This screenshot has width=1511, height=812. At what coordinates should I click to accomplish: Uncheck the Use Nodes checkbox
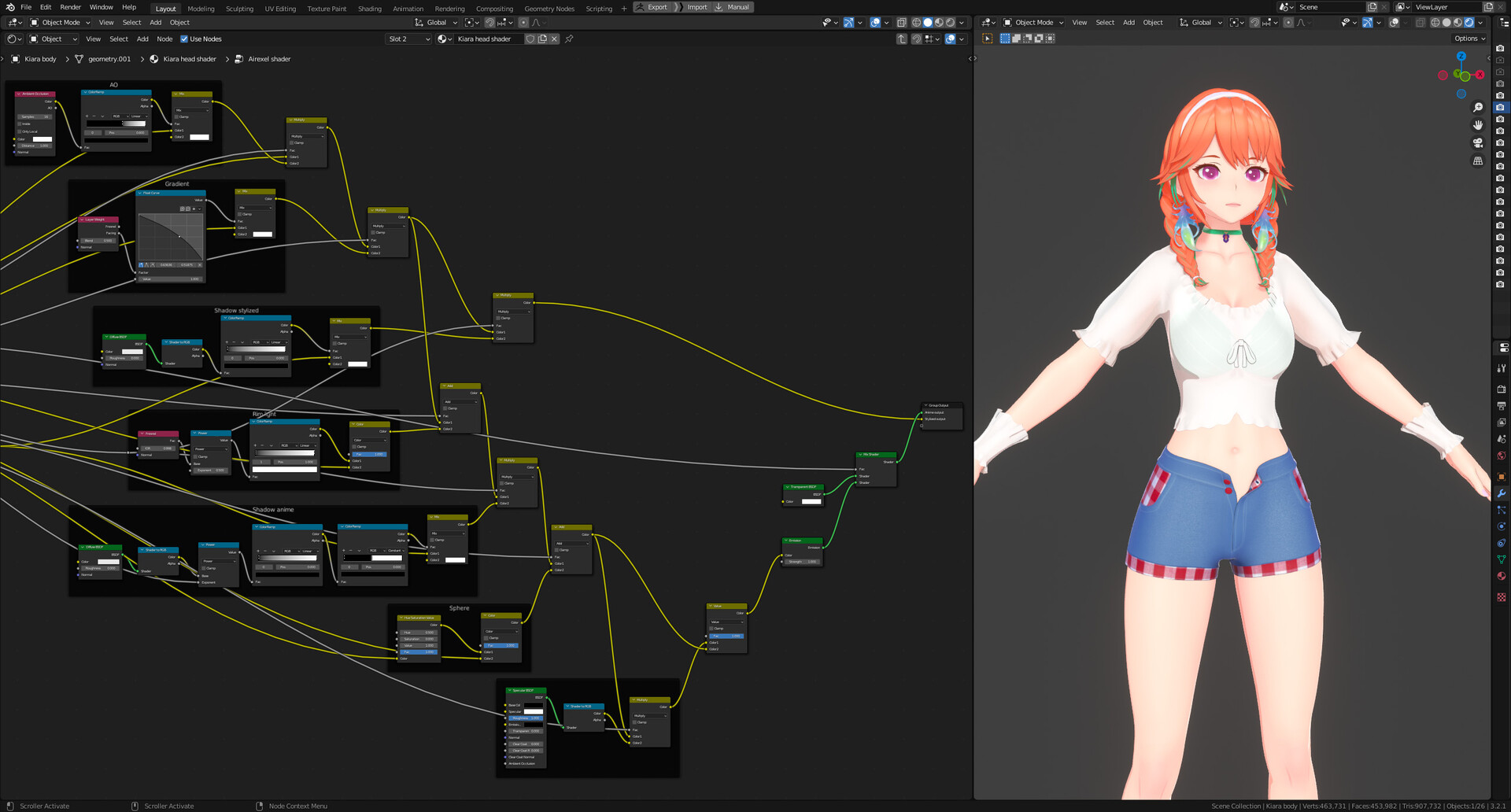pyautogui.click(x=184, y=39)
